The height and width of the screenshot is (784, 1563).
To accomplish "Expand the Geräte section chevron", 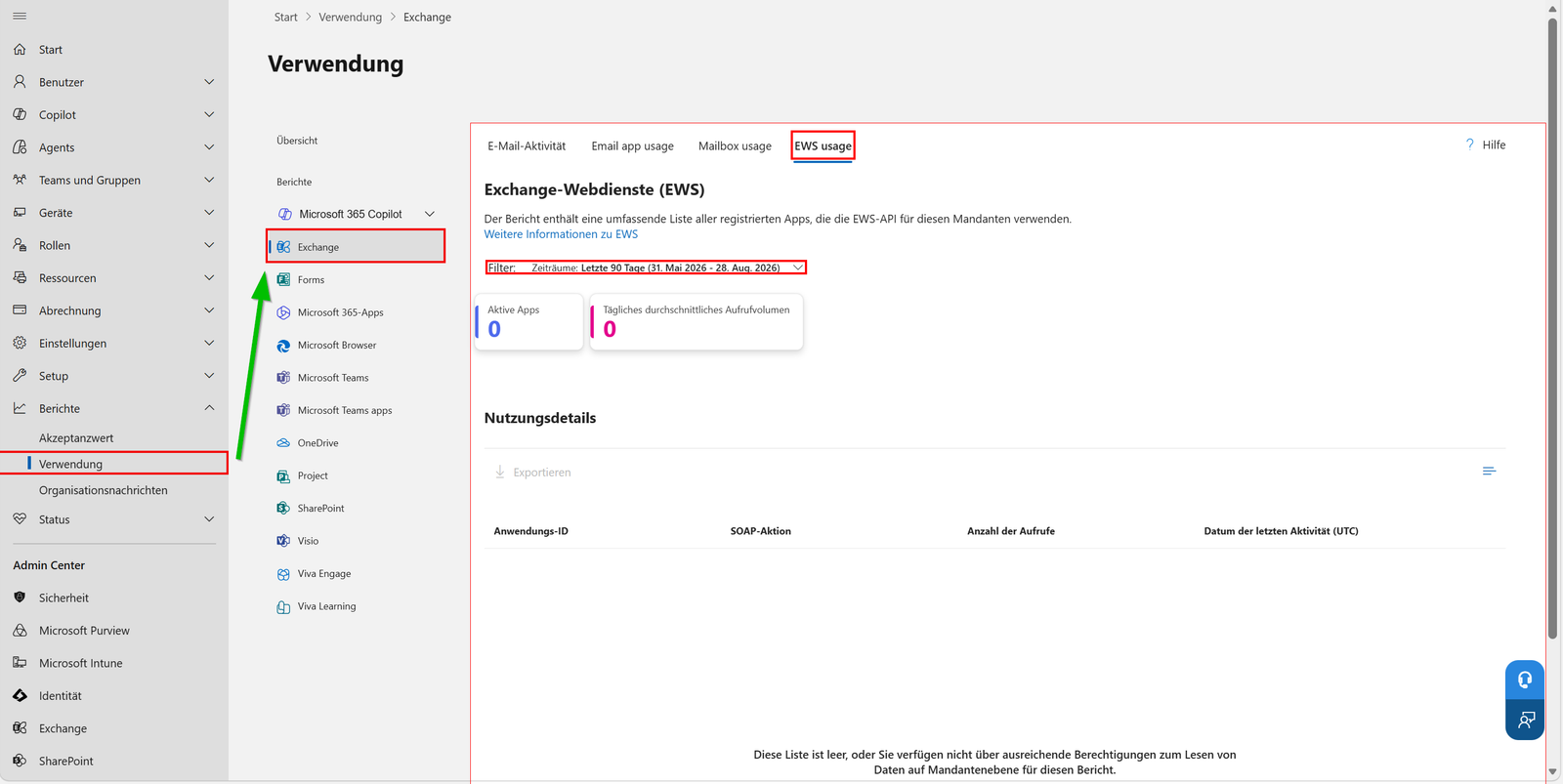I will coord(209,212).
